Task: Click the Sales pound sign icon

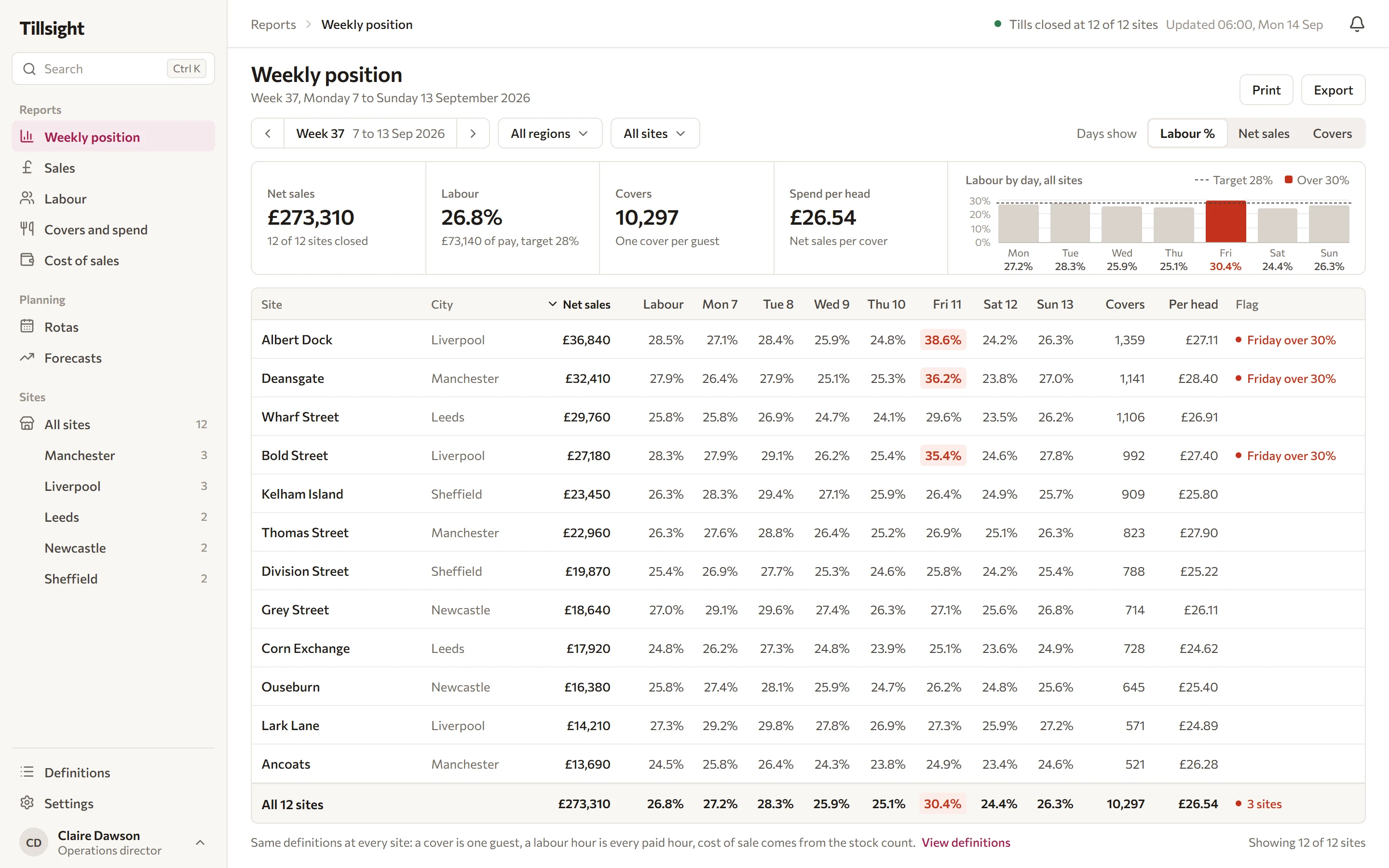Action: pos(27,168)
